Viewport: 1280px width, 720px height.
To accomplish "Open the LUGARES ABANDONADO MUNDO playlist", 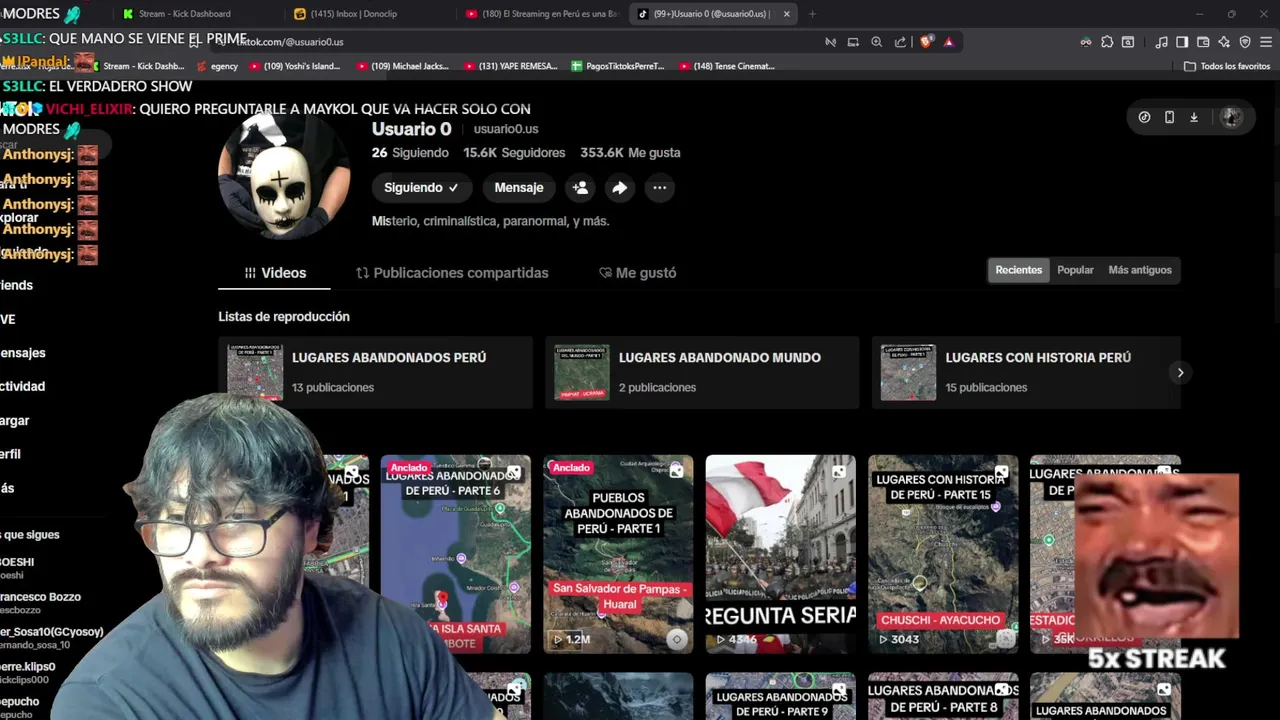I will coord(702,372).
